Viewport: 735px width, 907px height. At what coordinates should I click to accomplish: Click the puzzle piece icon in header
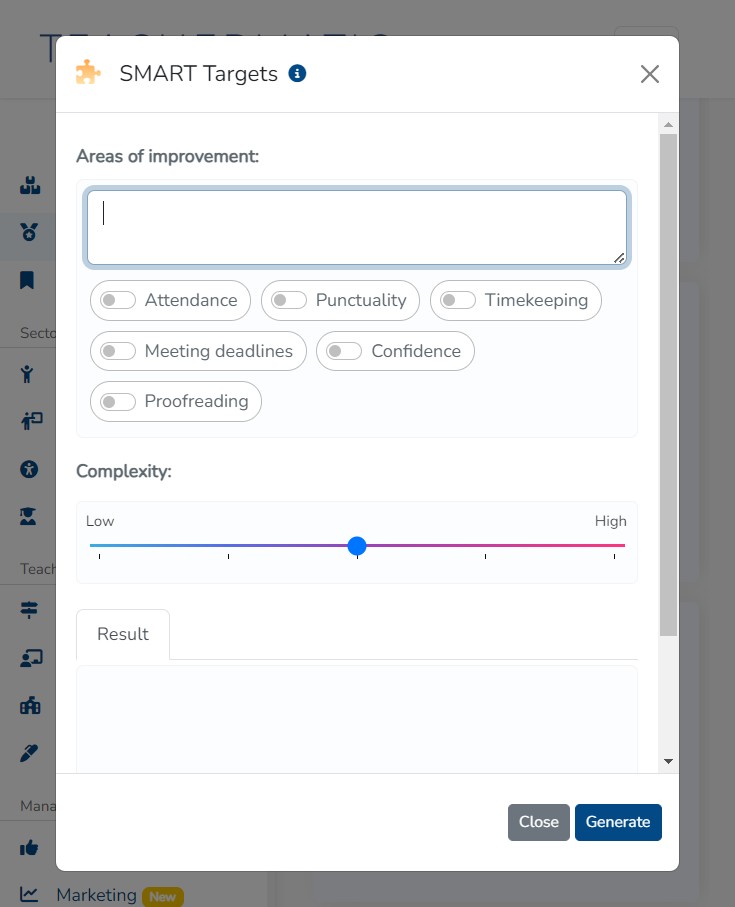coord(88,73)
